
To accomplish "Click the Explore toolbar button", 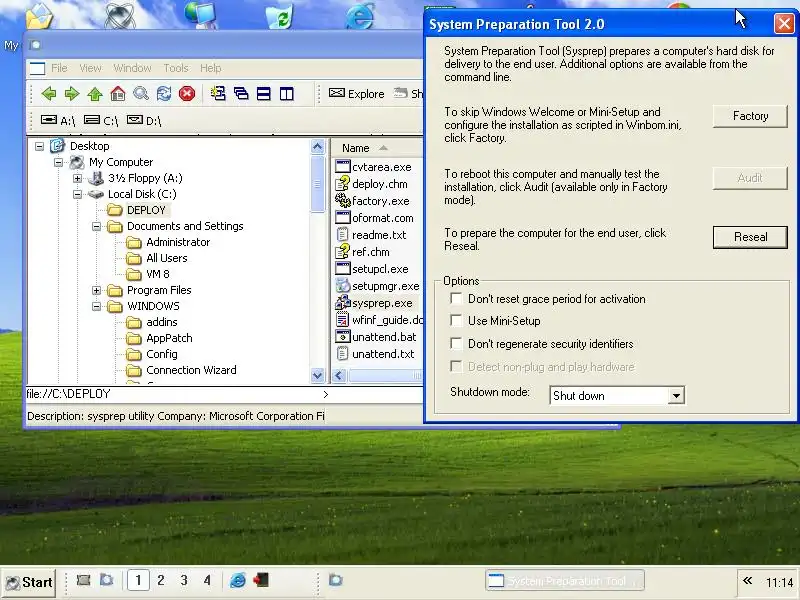I will coord(356,94).
